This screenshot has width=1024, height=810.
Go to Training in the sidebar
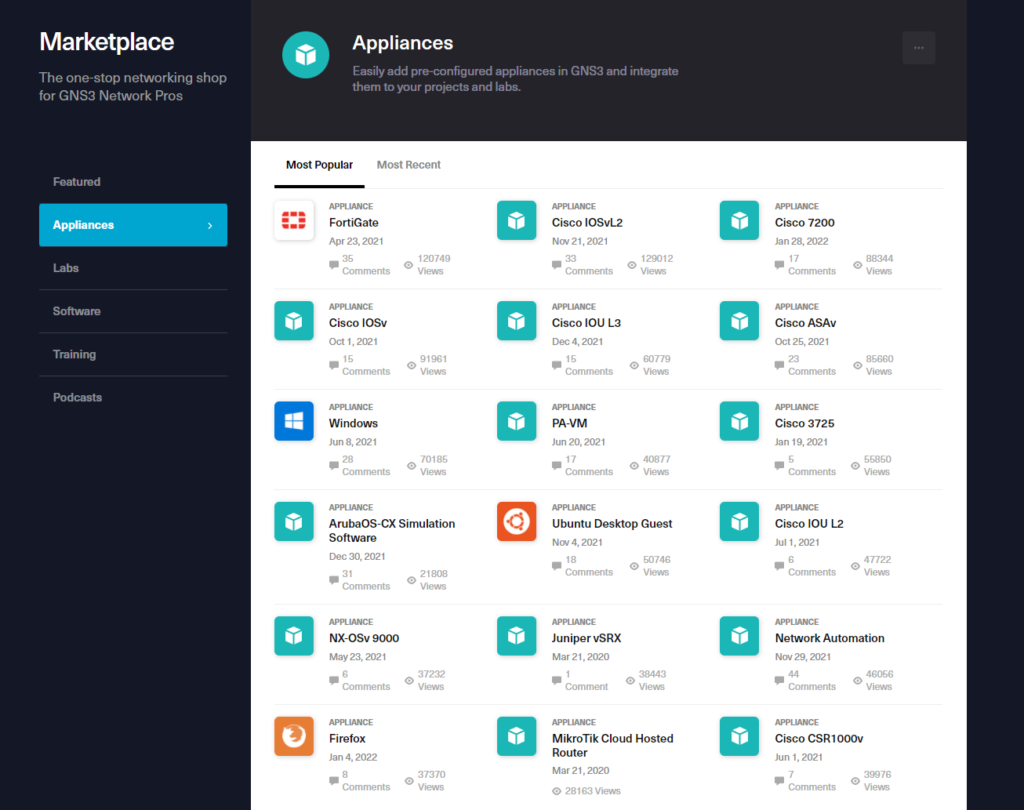[x=74, y=354]
